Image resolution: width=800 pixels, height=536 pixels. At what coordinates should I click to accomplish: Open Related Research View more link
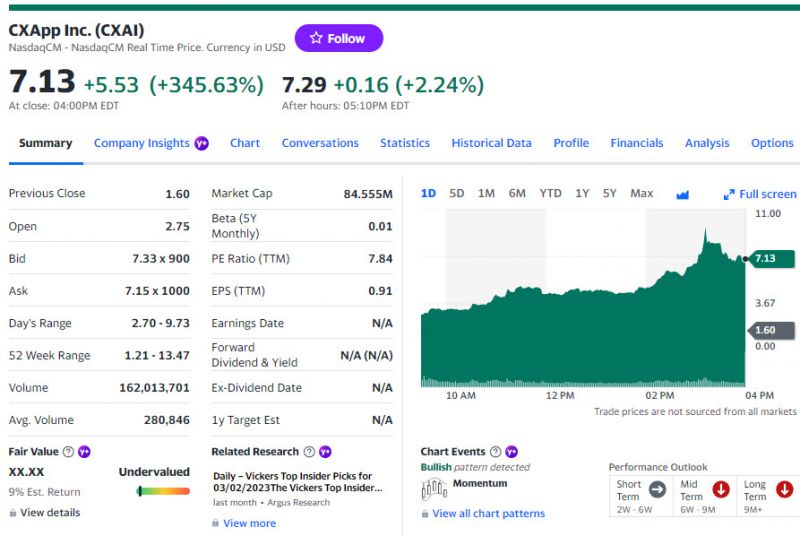(x=249, y=523)
